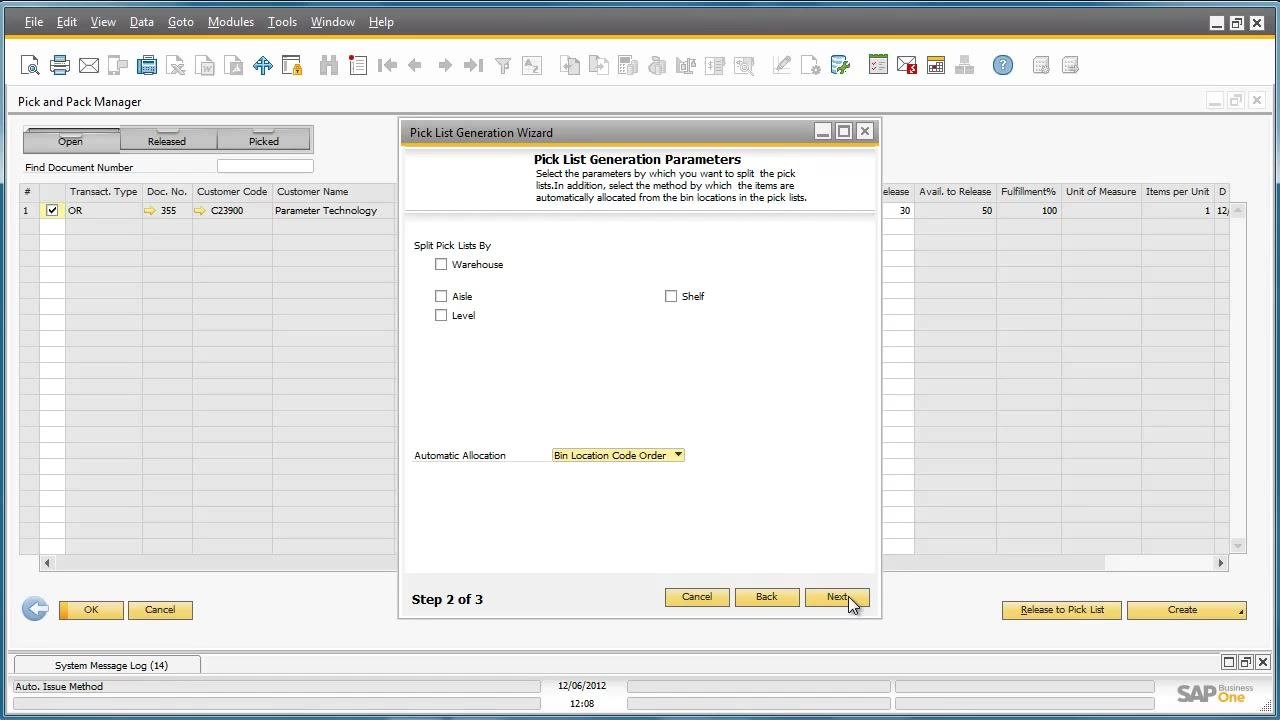Screen dimensions: 1280x720
Task: Click the Add record icon
Action: point(358,66)
